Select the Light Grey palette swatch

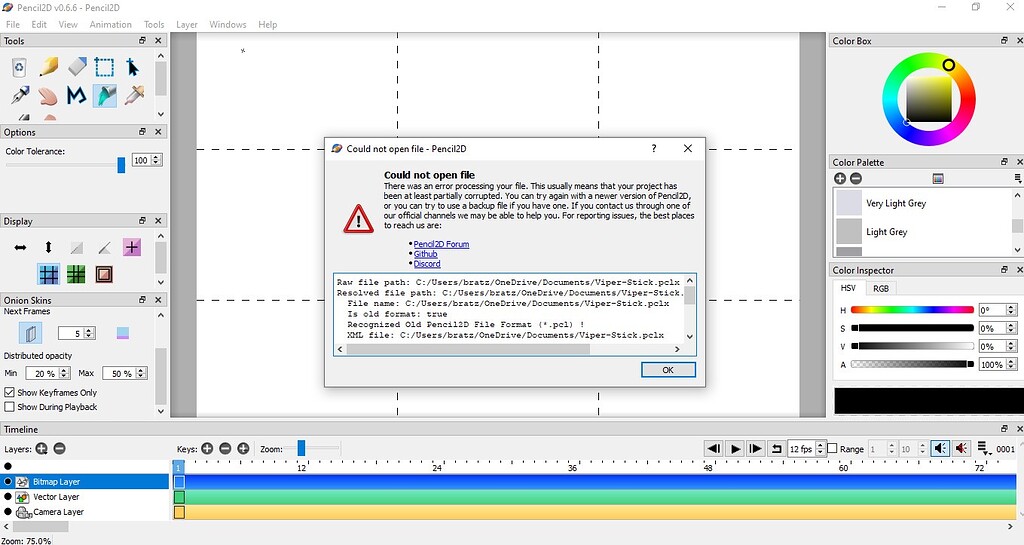[849, 231]
